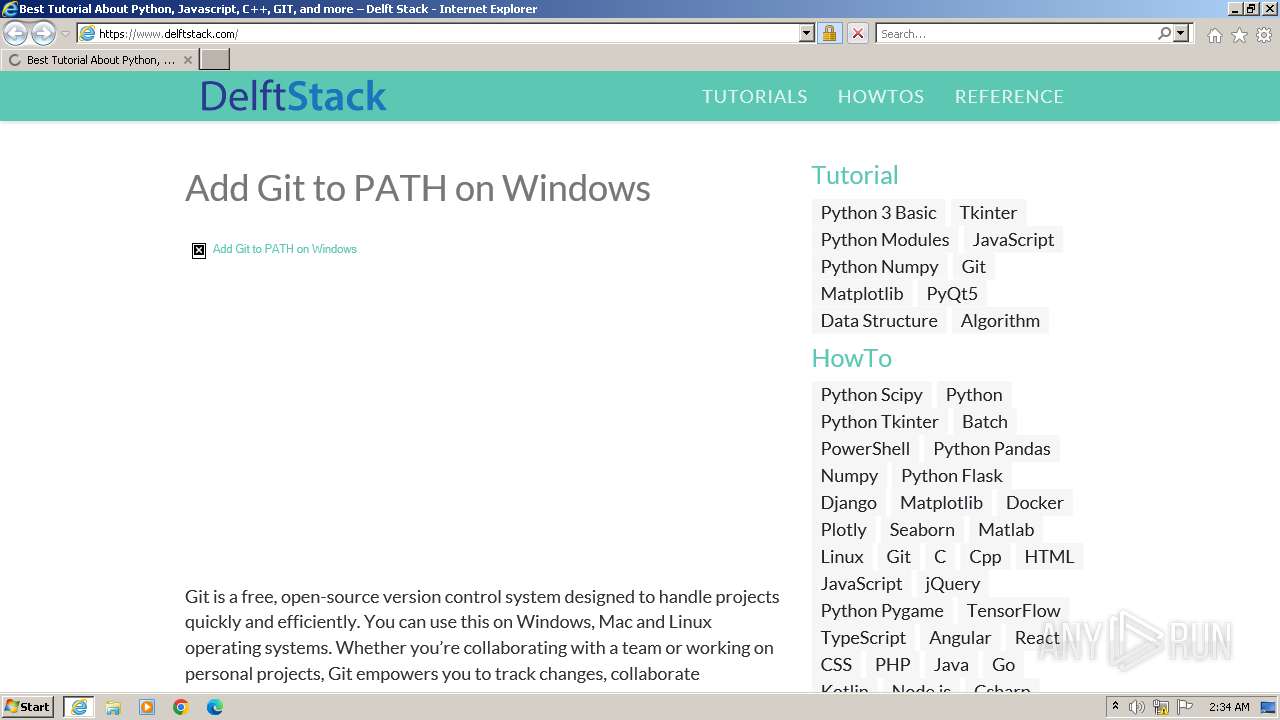Open the Python Scipy howto
This screenshot has width=1280, height=720.
point(871,394)
